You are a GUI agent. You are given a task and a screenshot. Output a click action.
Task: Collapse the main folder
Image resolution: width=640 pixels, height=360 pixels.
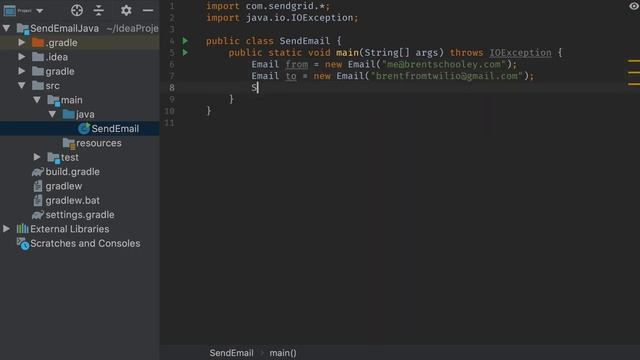(37, 100)
